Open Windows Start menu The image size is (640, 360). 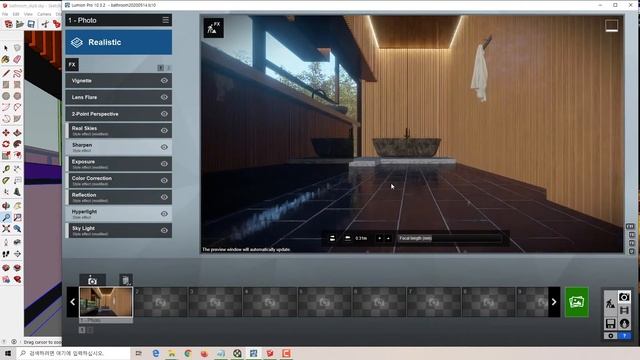point(7,353)
